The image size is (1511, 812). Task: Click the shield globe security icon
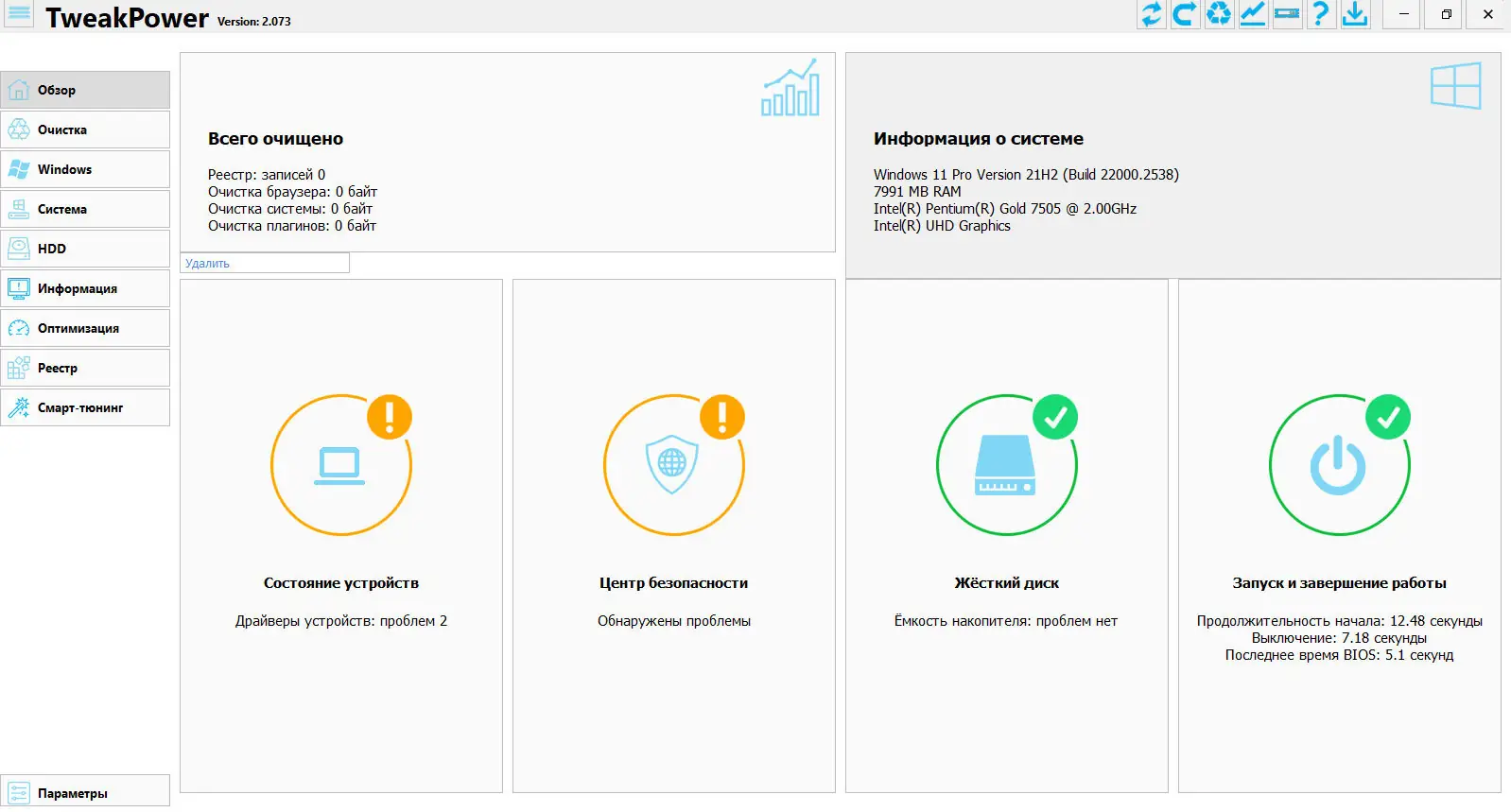[x=672, y=464]
